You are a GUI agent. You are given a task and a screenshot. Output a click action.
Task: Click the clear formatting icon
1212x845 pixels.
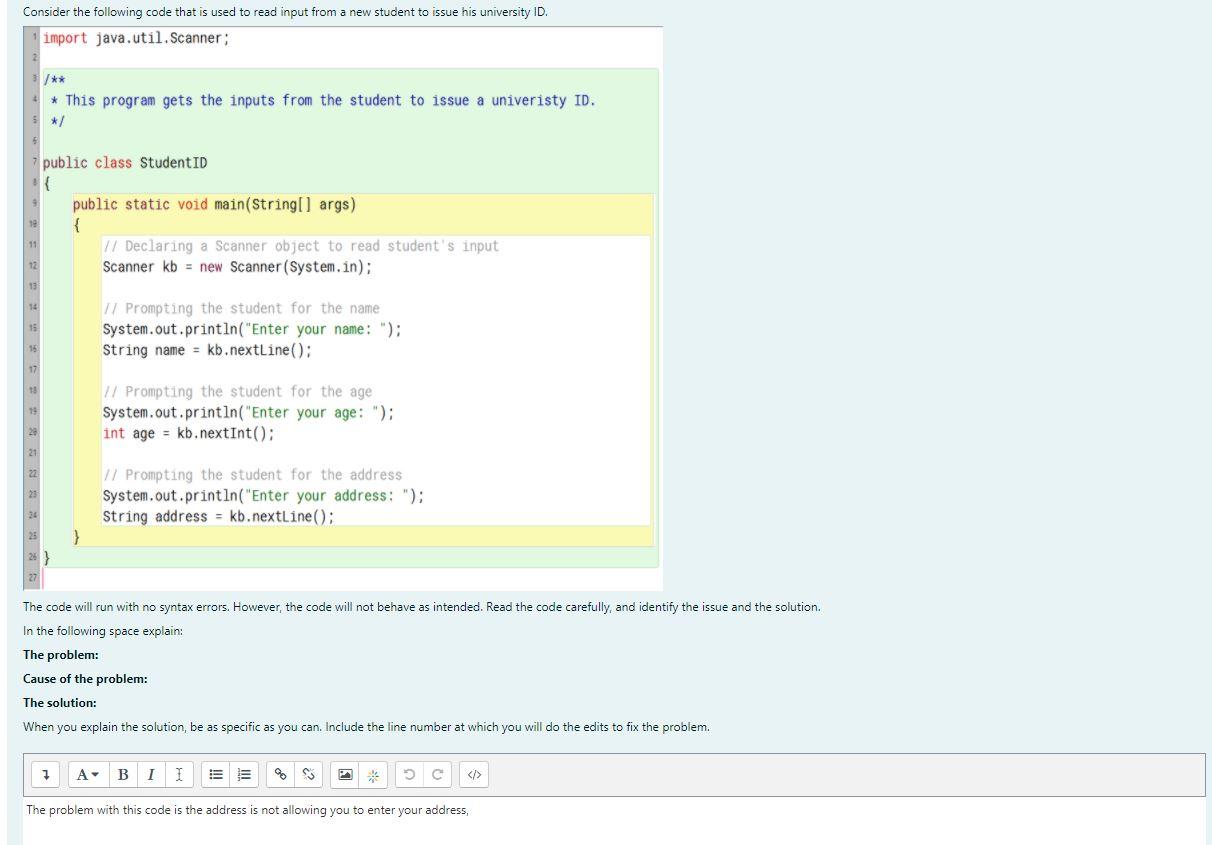tap(177, 775)
